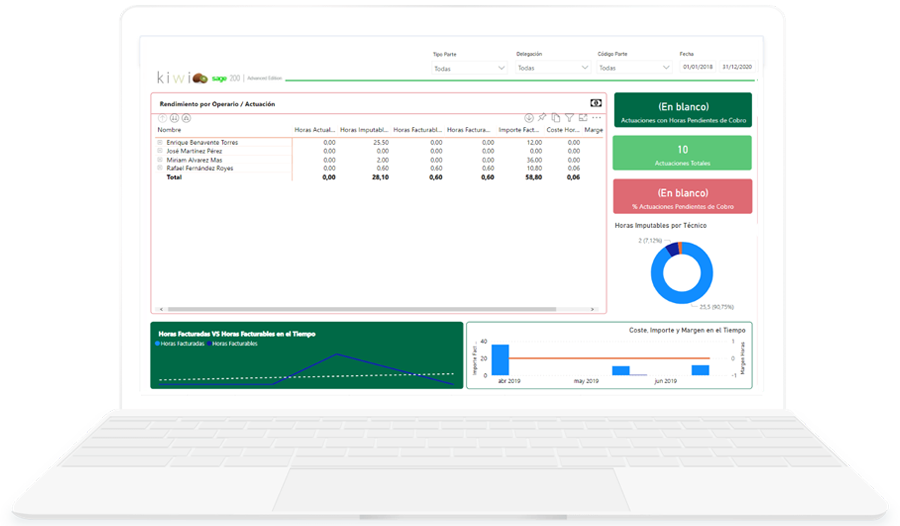Click the 25,50 value for Enrique Benavente
900x526 pixels.
point(381,142)
